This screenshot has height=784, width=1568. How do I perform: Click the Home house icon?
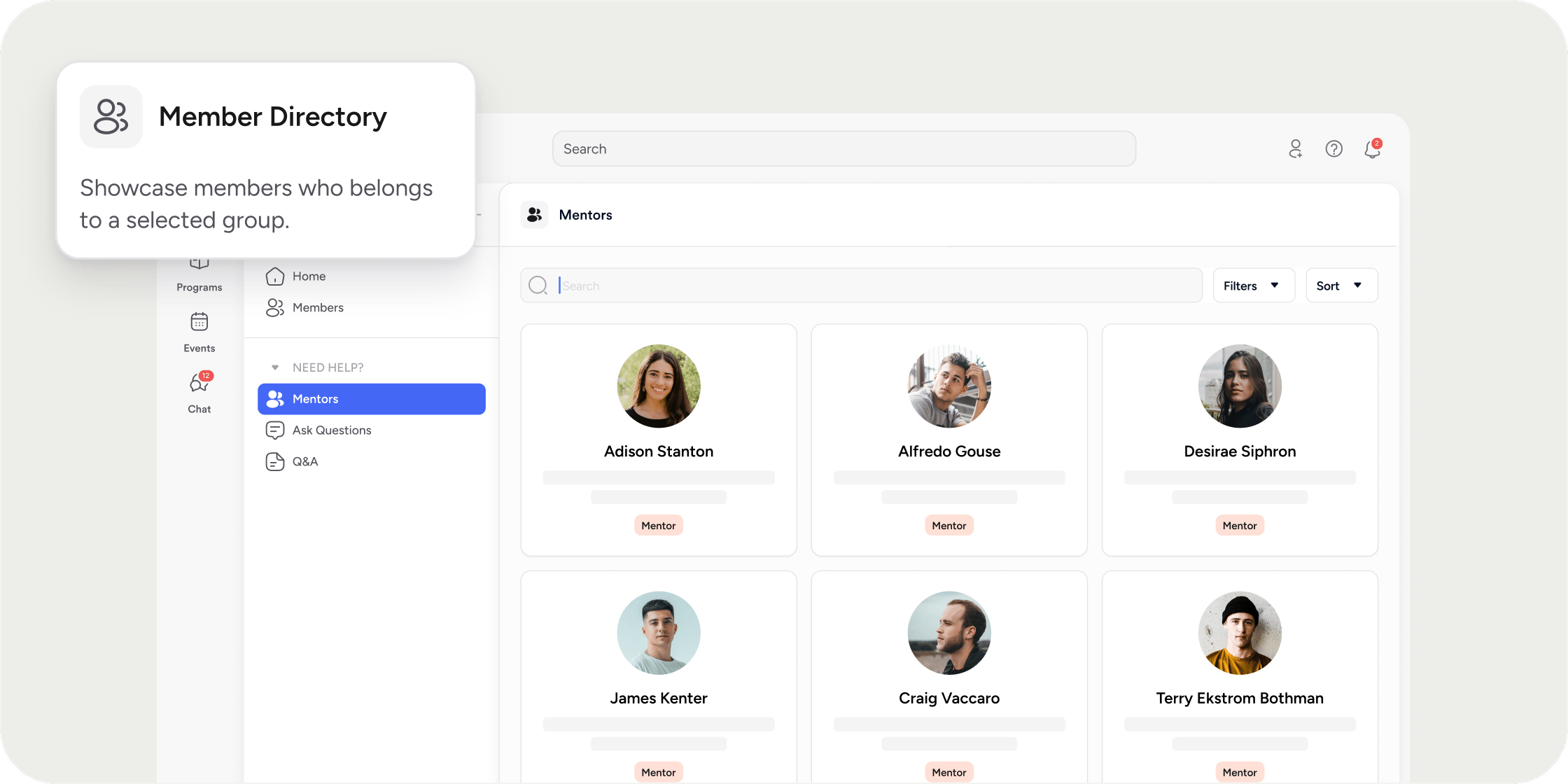click(275, 276)
